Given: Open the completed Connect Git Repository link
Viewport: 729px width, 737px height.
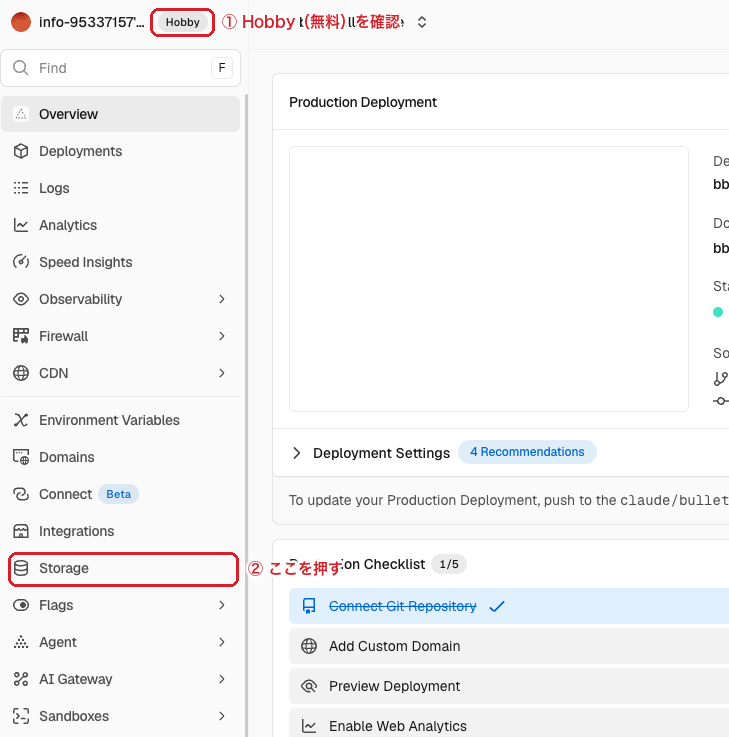Looking at the screenshot, I should 403,606.
